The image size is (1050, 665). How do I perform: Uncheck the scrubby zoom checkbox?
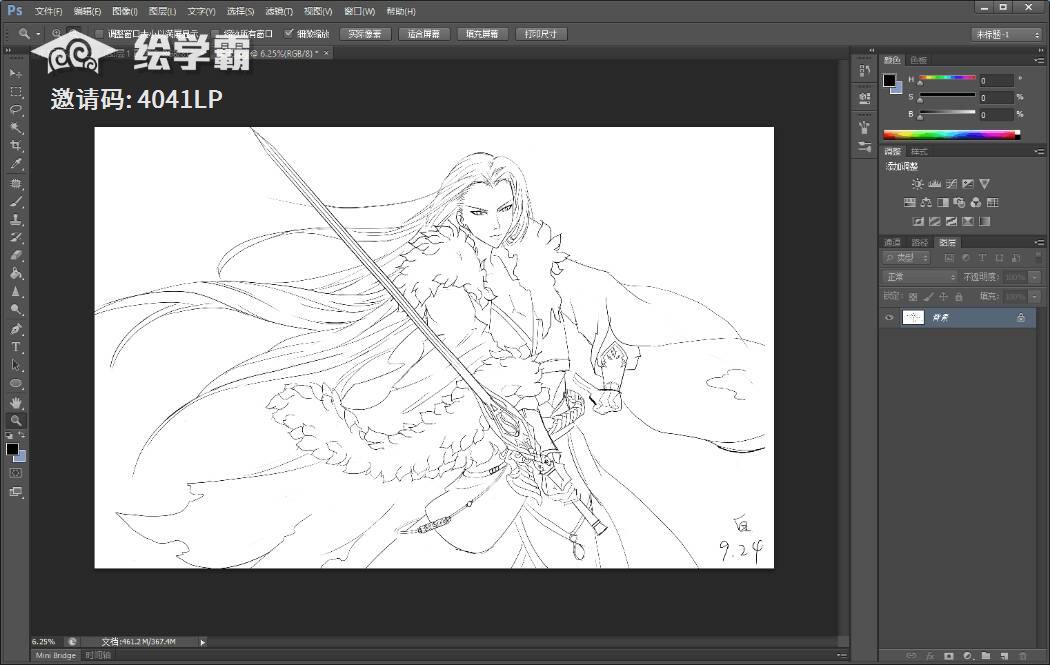(x=289, y=33)
